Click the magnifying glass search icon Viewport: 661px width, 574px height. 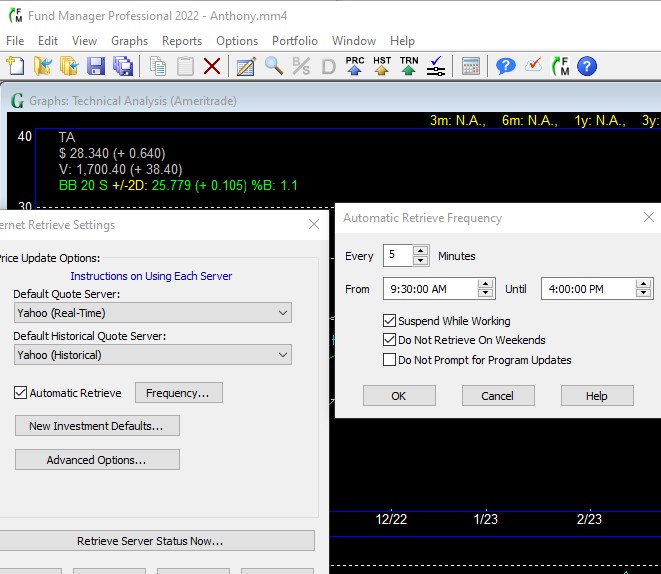[274, 66]
